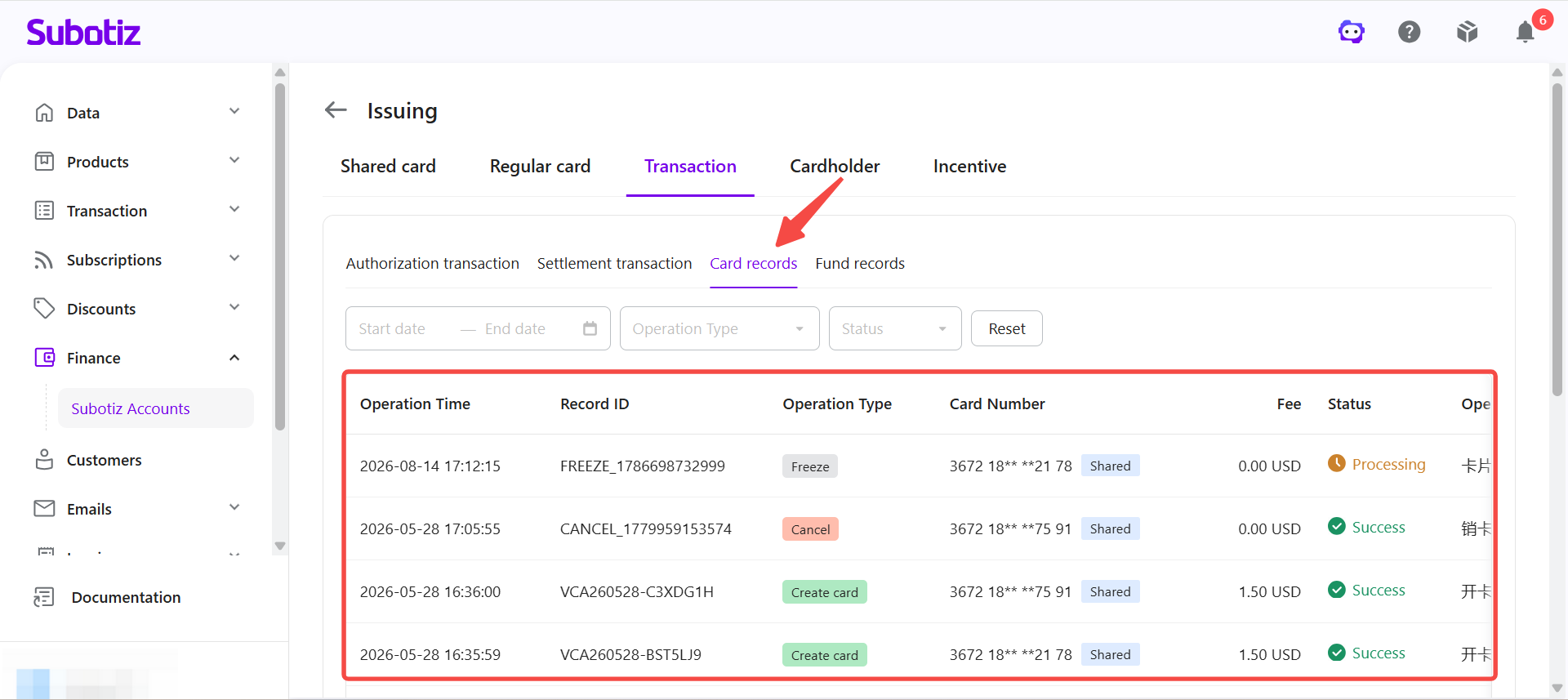Viewport: 1568px width, 700px height.
Task: Expand the Data menu chevron
Action: (x=234, y=111)
